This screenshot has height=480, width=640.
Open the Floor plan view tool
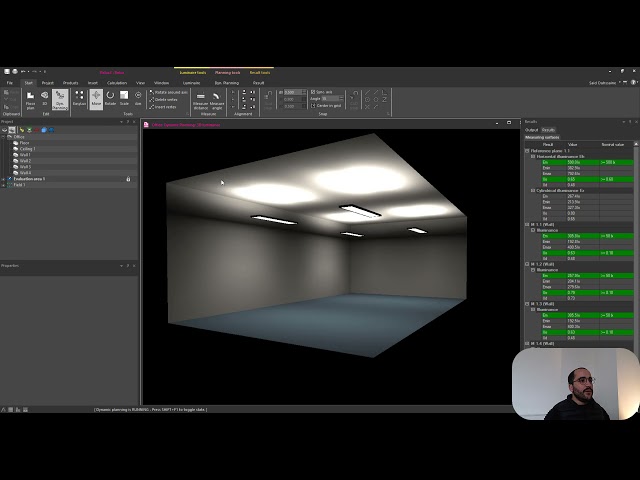coord(30,100)
